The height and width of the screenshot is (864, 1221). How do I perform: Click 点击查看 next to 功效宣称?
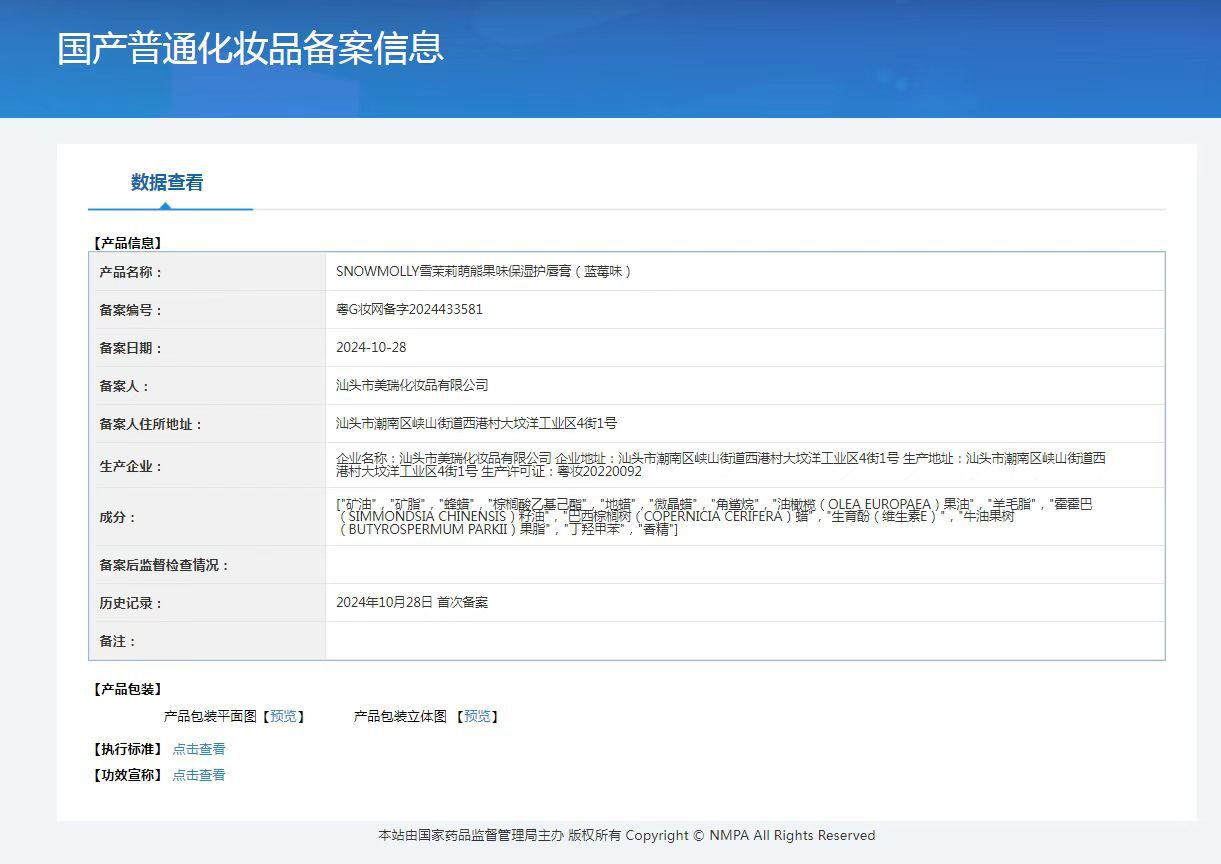(199, 775)
